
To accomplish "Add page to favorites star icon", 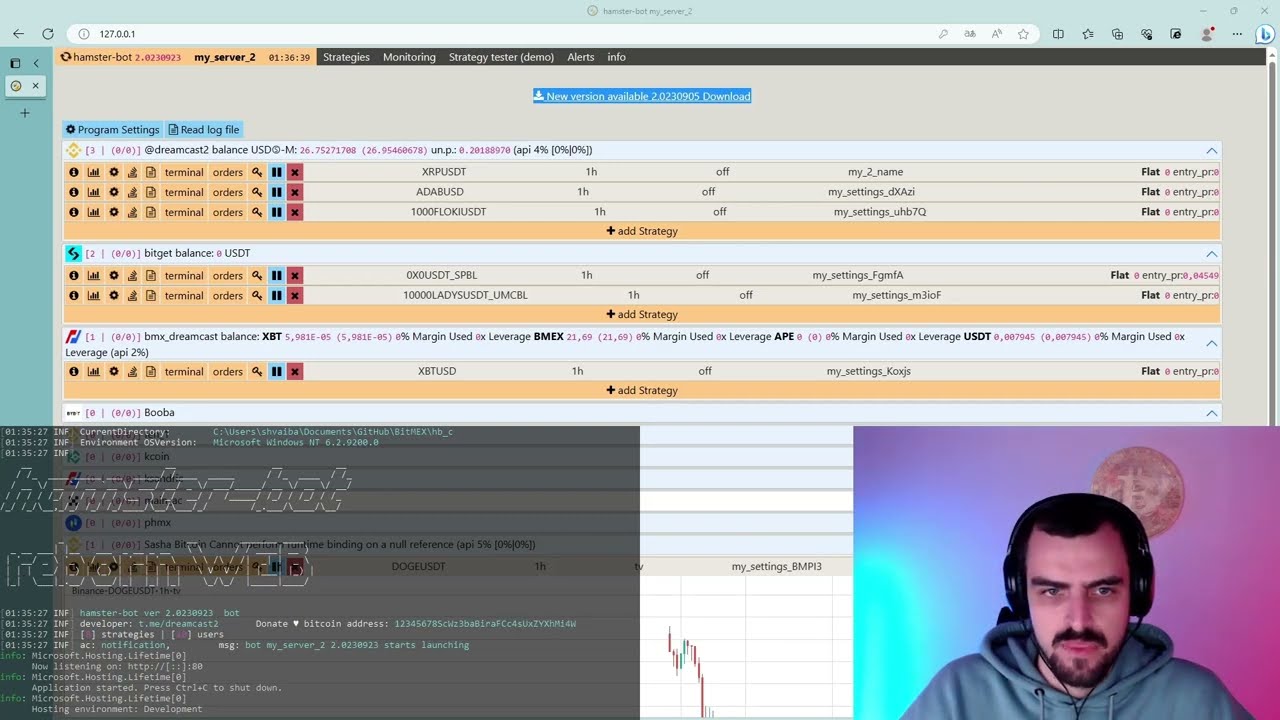I will pyautogui.click(x=1023, y=34).
